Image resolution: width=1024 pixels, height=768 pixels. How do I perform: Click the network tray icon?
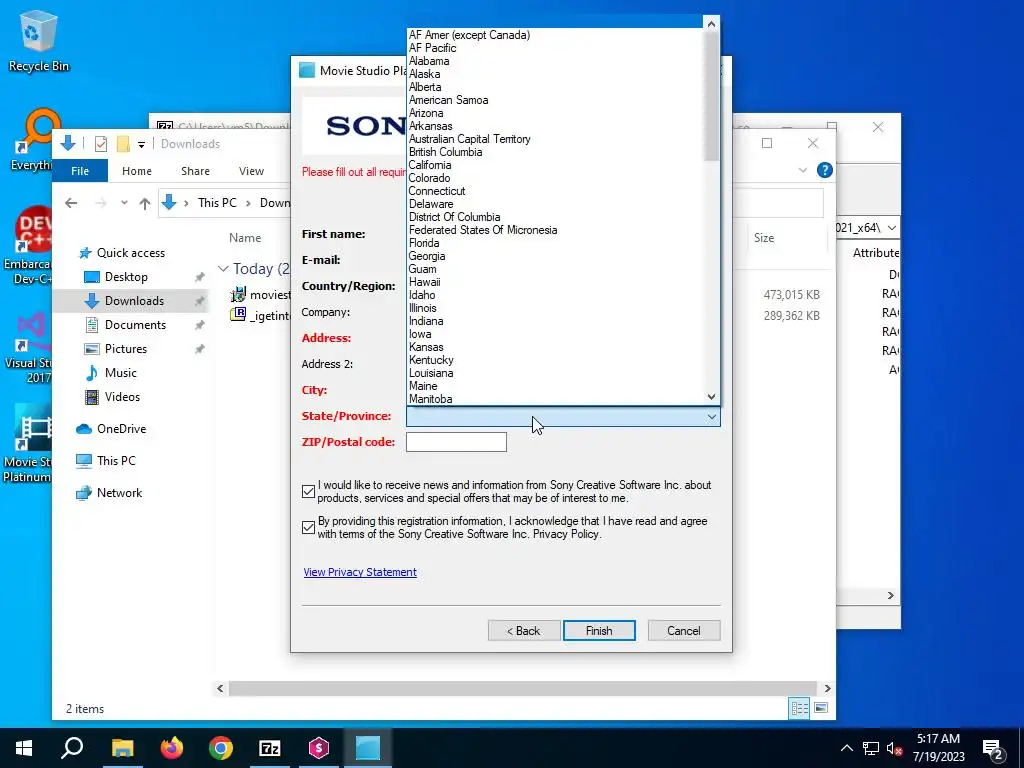[x=871, y=748]
